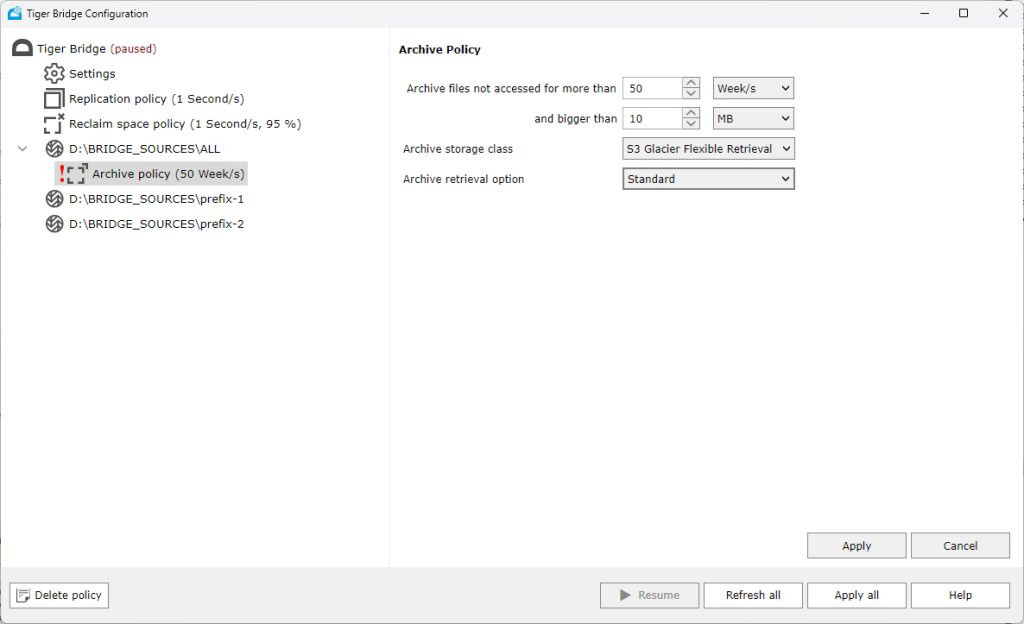Click the Apply all button
This screenshot has width=1024, height=624.
pyautogui.click(x=856, y=595)
